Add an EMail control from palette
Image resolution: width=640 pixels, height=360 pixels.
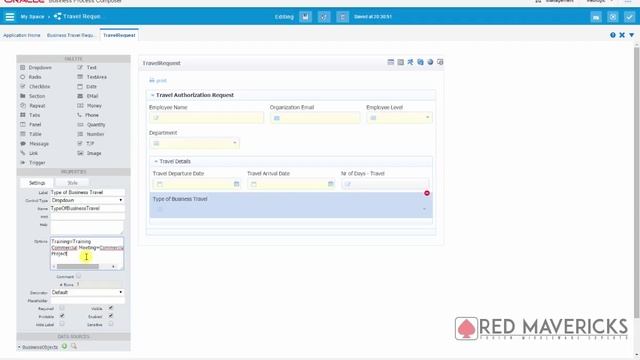88,96
